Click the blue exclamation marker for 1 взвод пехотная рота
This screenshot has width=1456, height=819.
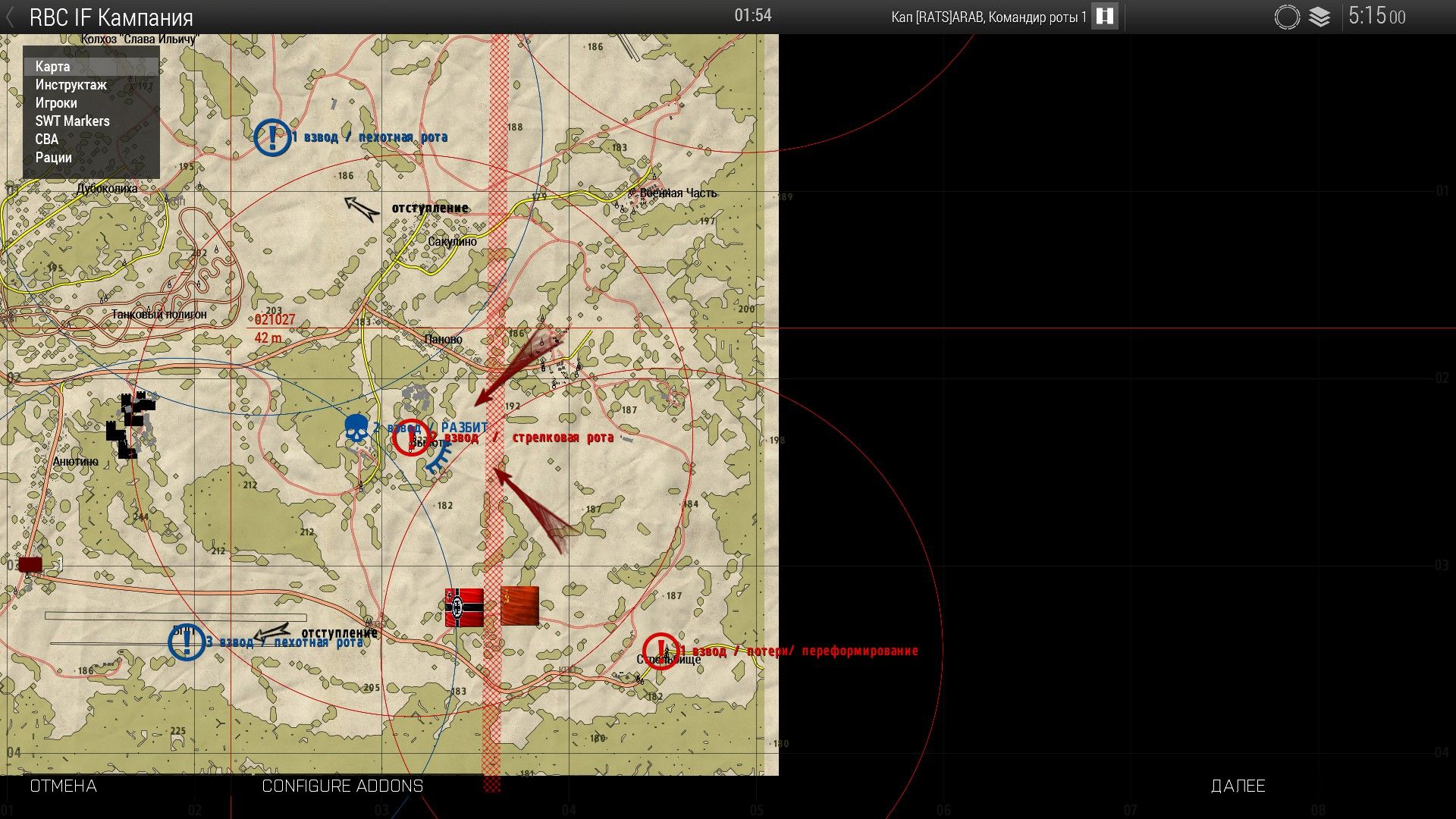coord(272,137)
